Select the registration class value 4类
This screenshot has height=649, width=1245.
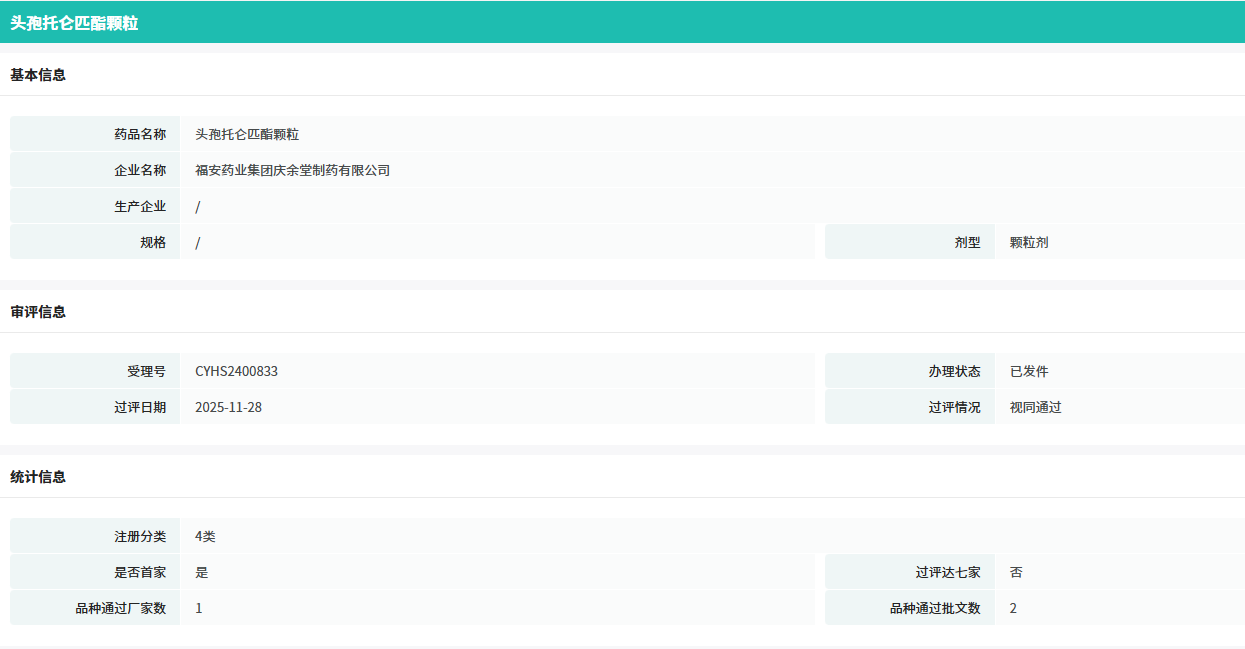pyautogui.click(x=205, y=536)
